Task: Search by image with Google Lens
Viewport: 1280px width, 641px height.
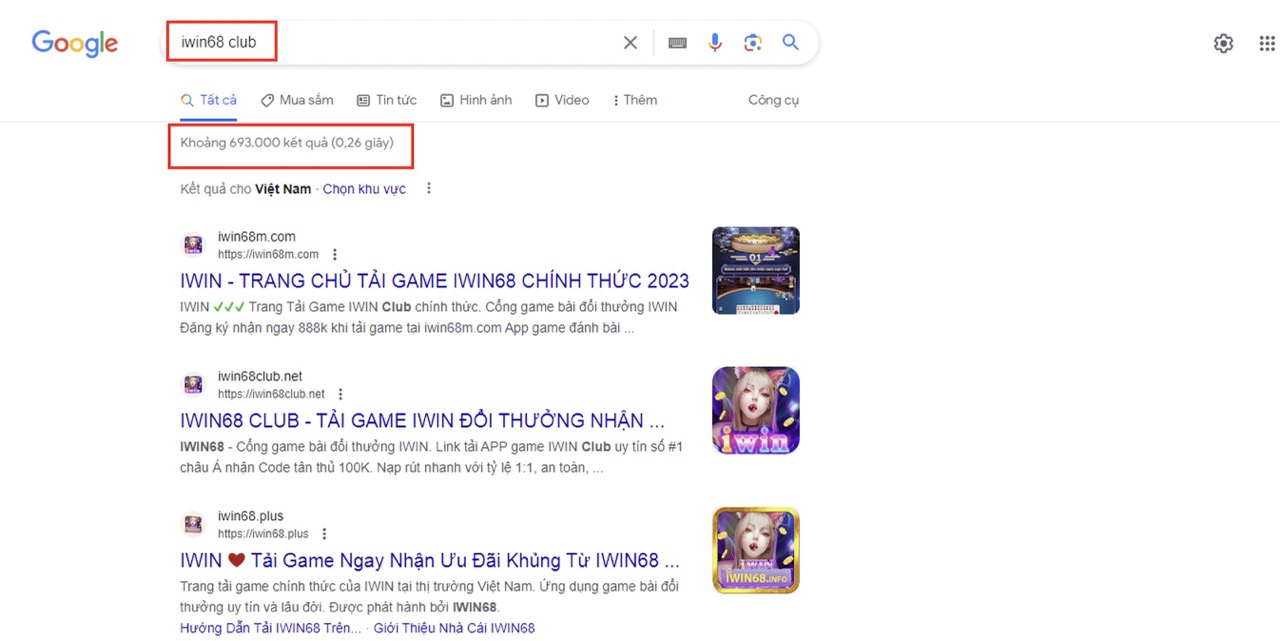Action: pos(752,43)
